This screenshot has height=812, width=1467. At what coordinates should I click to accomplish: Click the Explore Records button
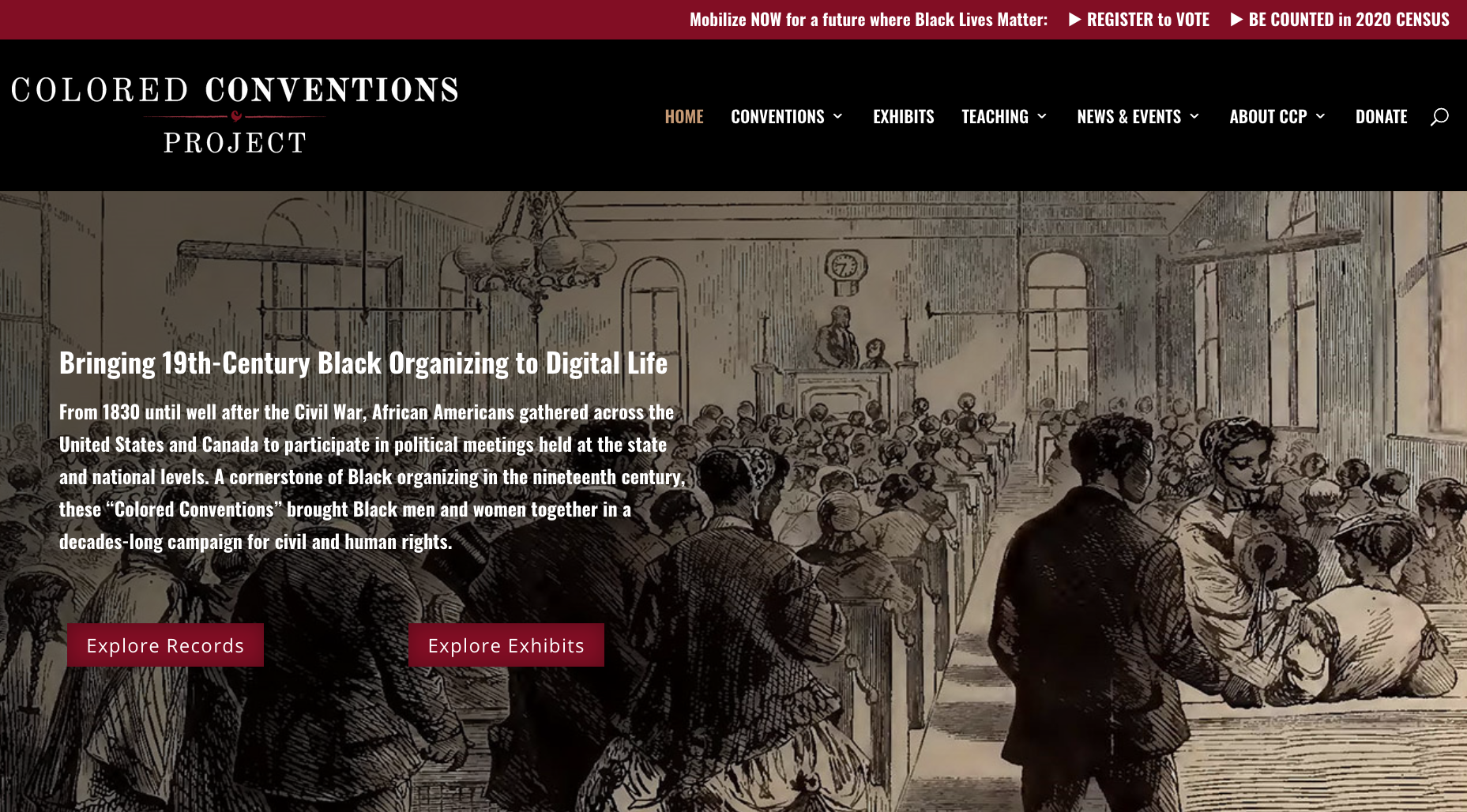point(165,645)
